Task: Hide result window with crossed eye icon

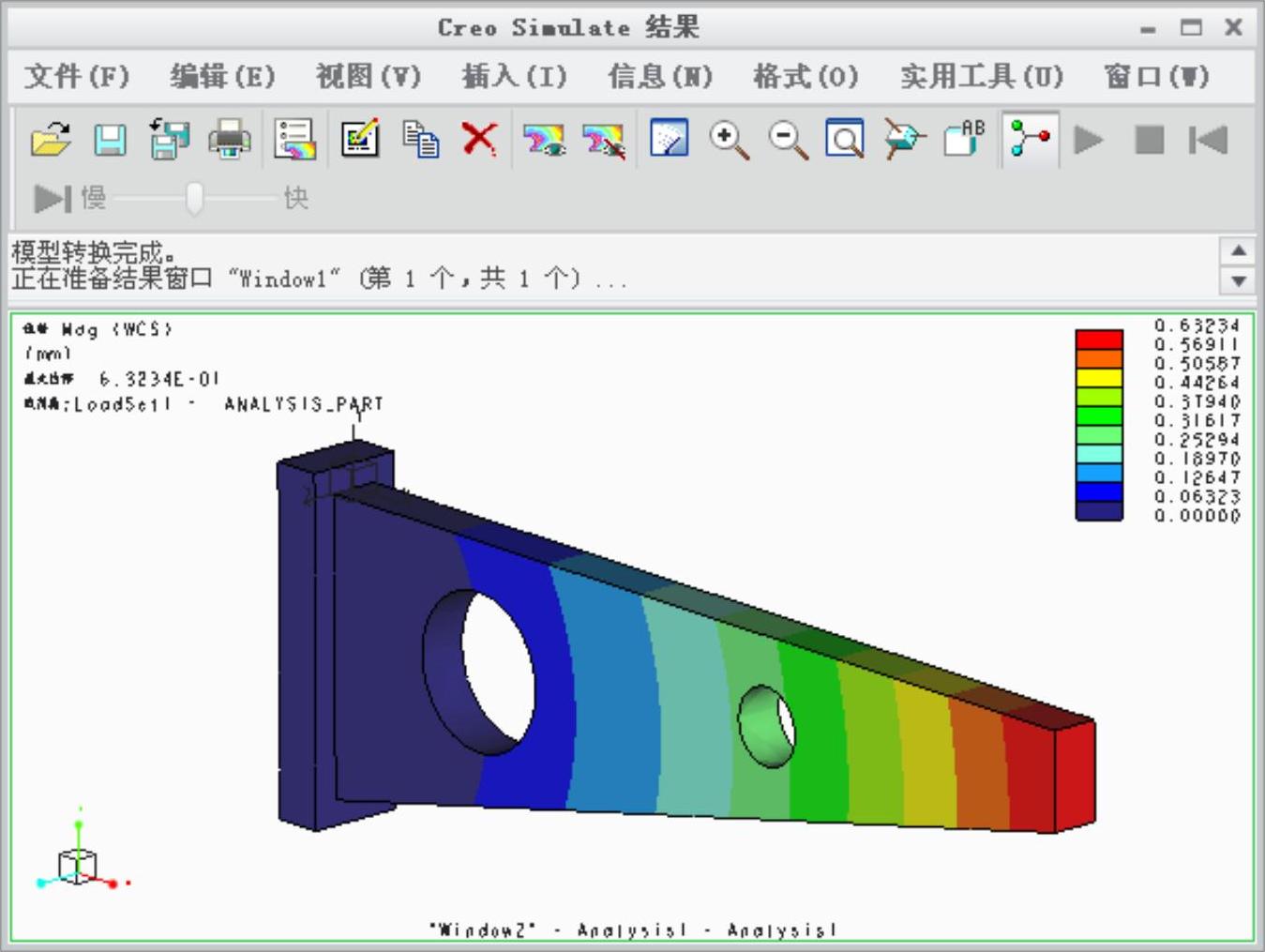Action: tap(604, 141)
